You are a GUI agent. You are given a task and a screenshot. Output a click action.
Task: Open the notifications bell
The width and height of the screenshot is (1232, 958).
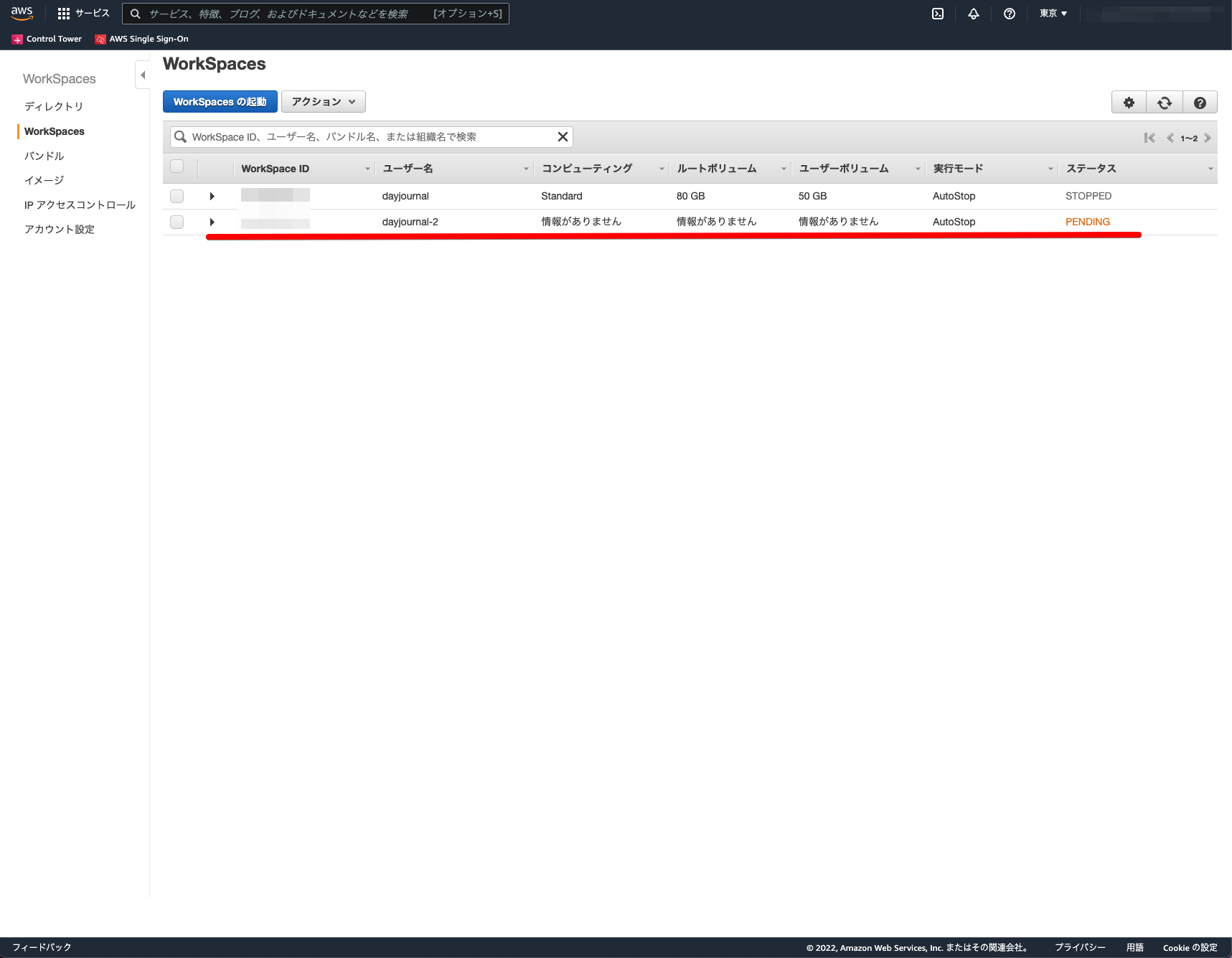pyautogui.click(x=973, y=13)
